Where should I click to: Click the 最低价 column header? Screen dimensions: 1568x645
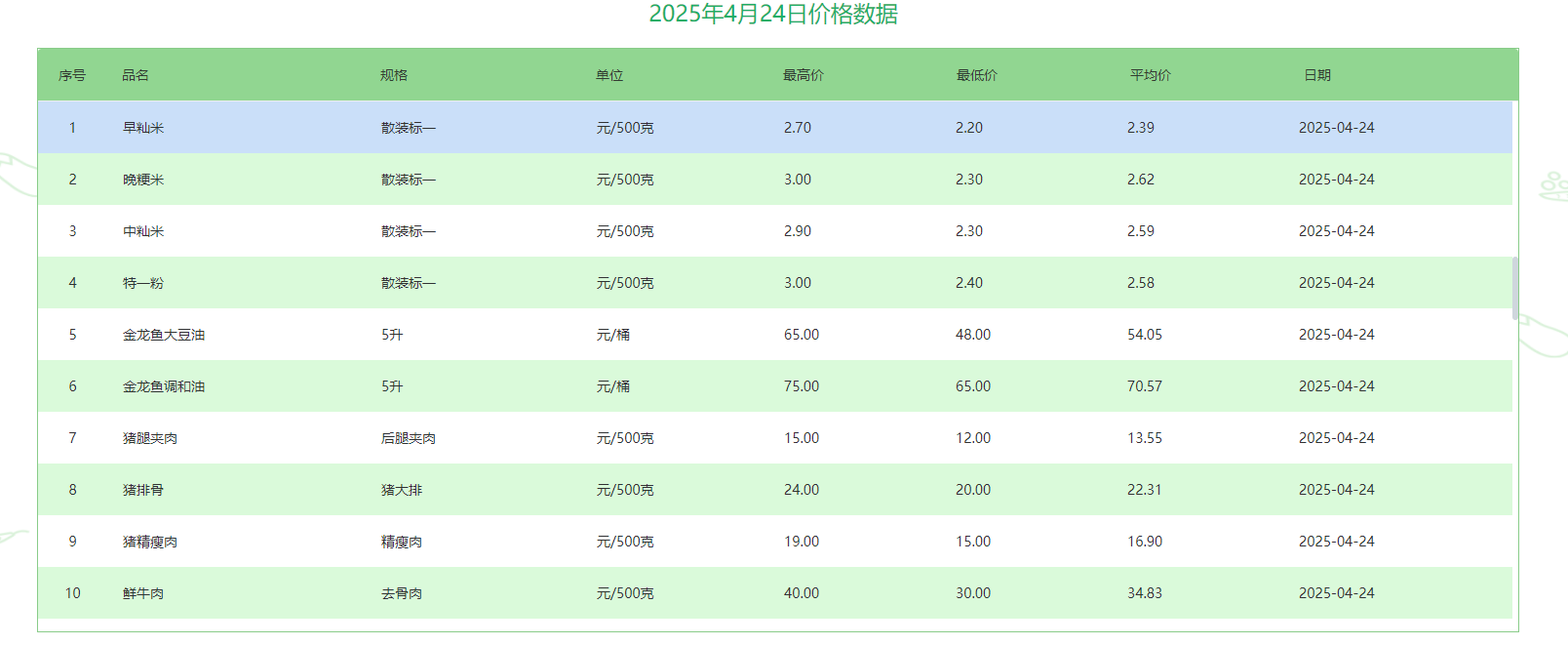click(x=976, y=75)
